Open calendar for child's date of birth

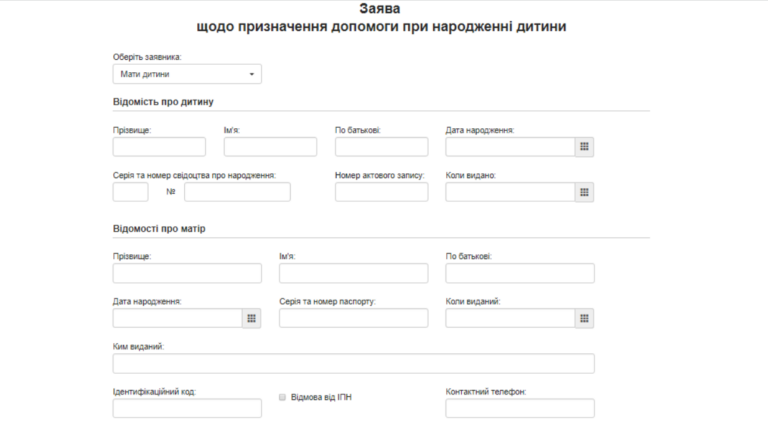(x=584, y=147)
